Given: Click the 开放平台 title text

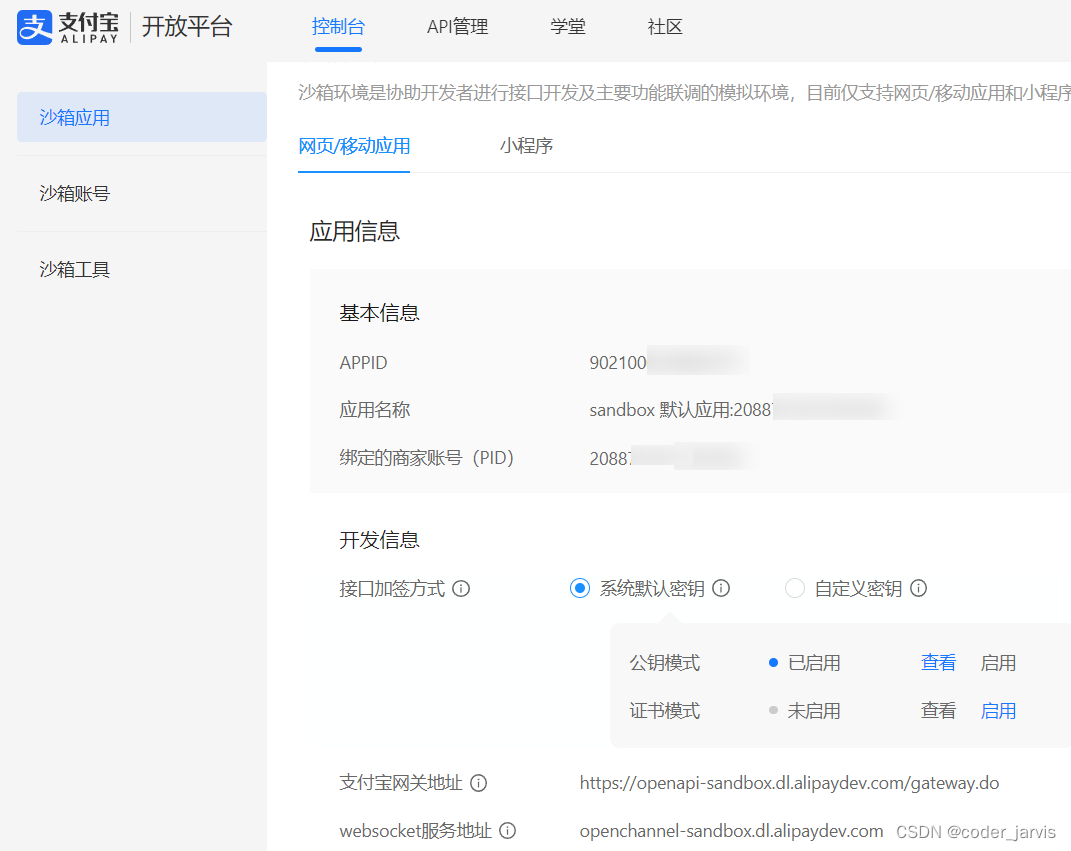Looking at the screenshot, I should click(x=187, y=27).
